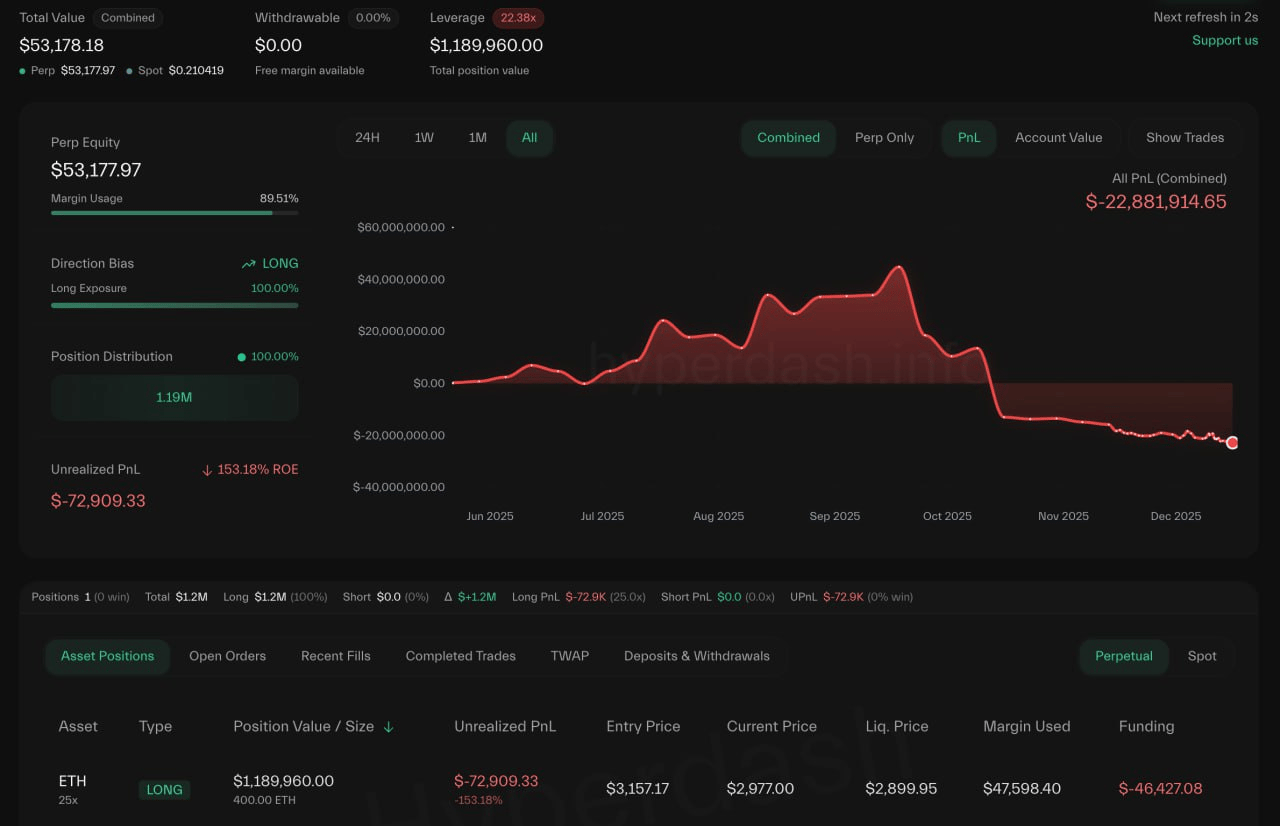The width and height of the screenshot is (1280, 826).
Task: Open the Deposits & Withdrawals tab
Action: [697, 656]
